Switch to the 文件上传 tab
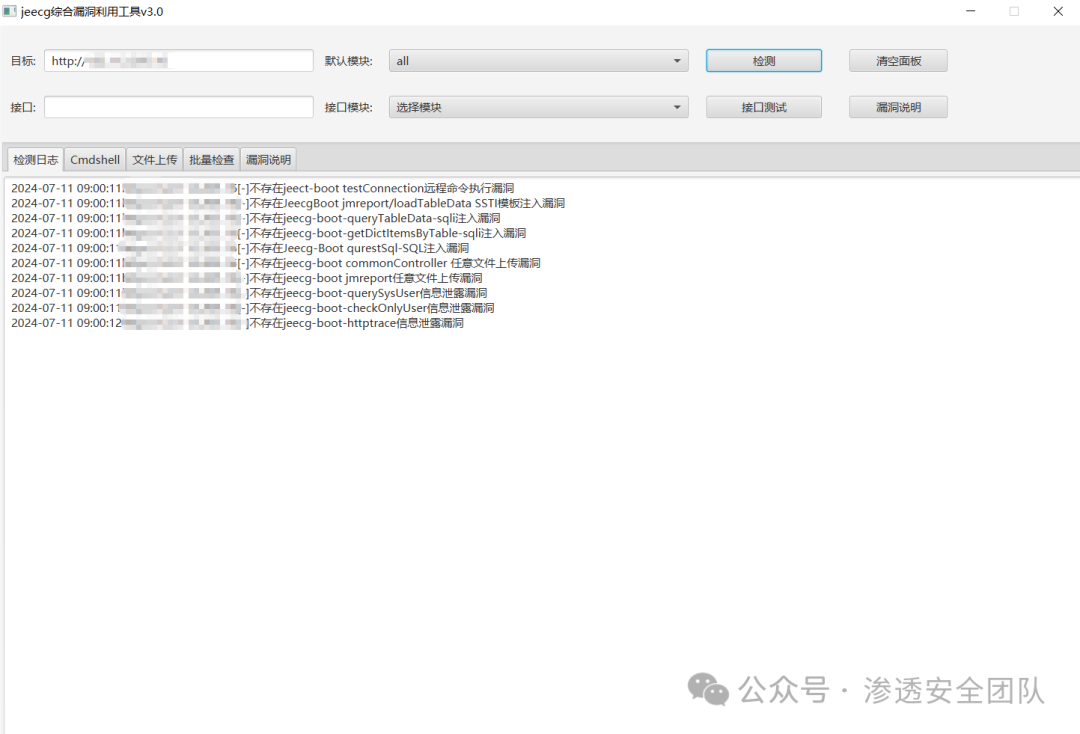The height and width of the screenshot is (734, 1080). coord(155,160)
